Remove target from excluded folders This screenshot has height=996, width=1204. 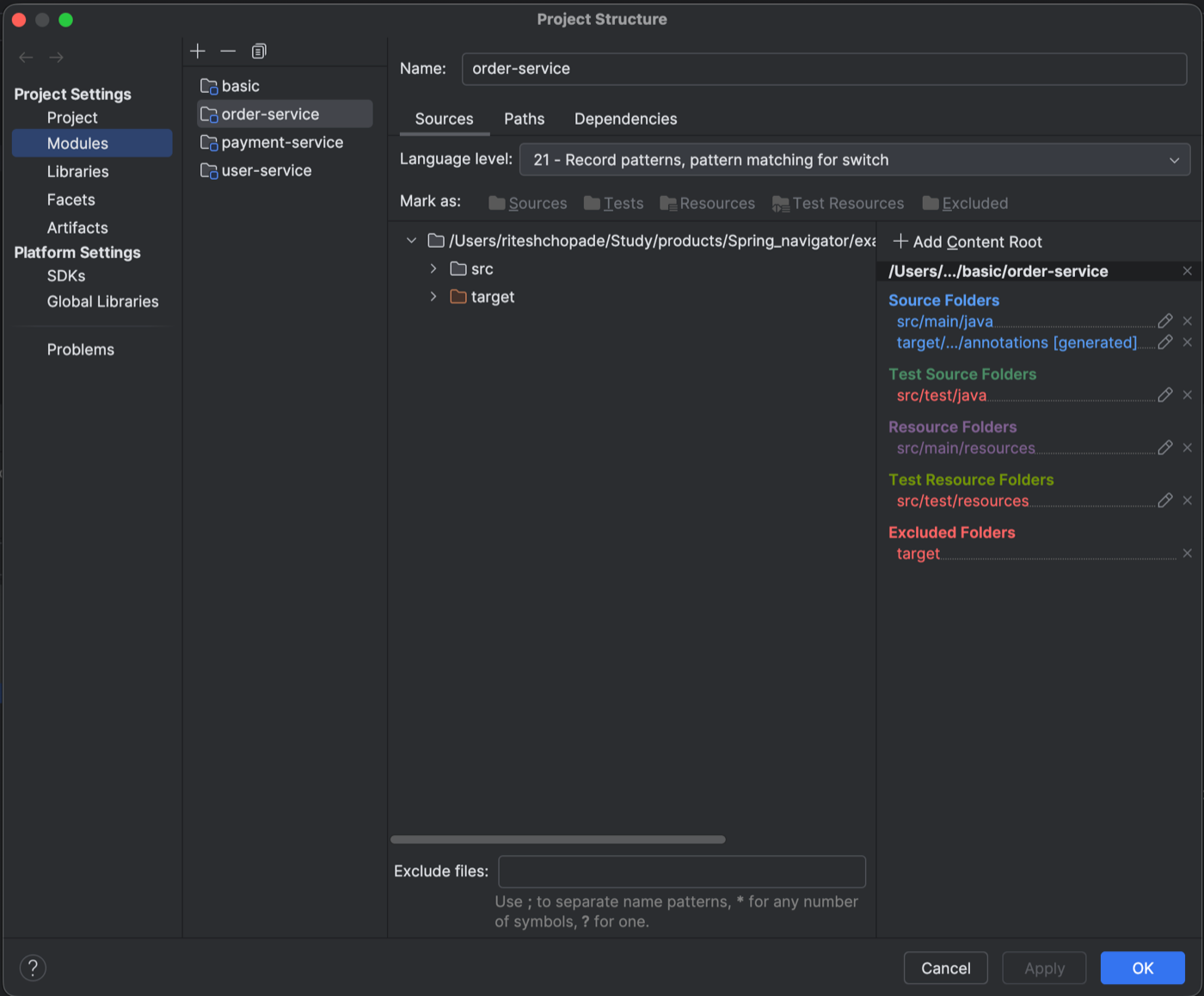coord(1188,553)
